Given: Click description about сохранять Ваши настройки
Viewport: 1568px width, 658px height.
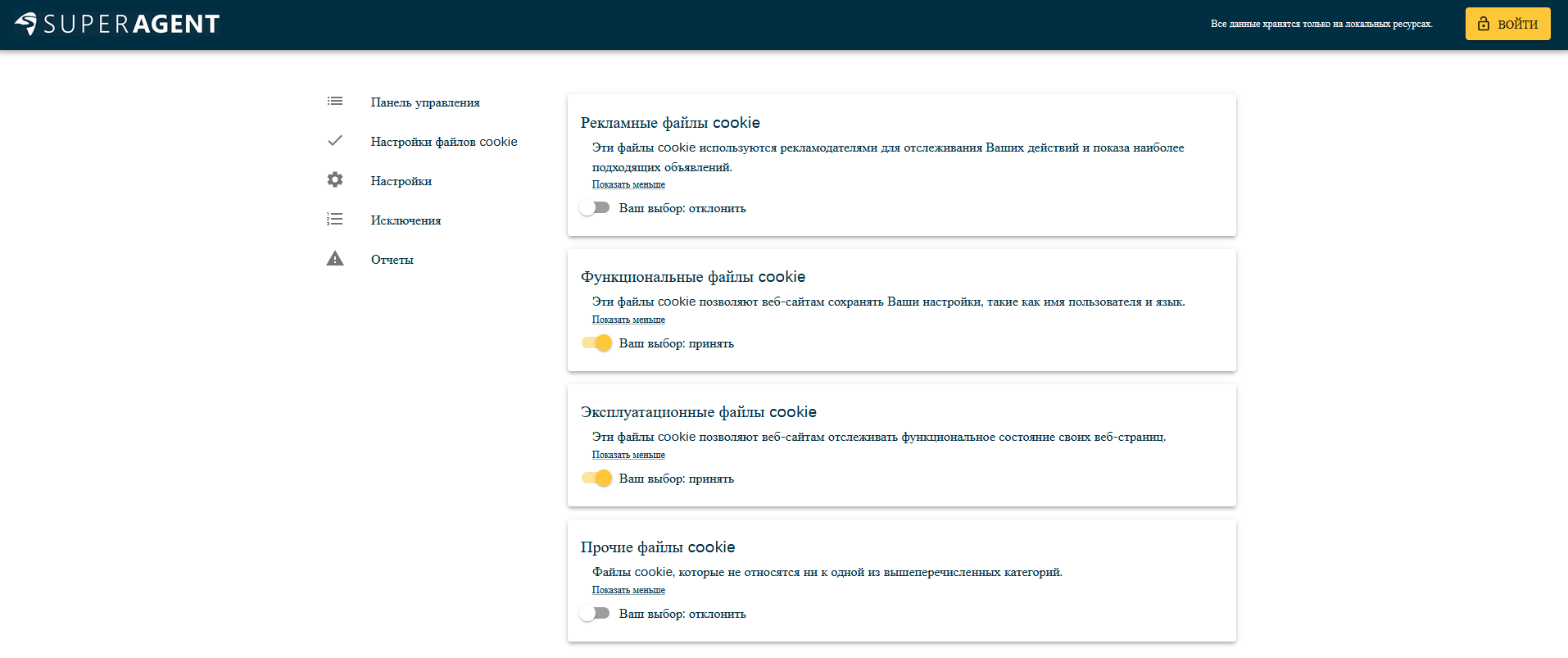Looking at the screenshot, I should 889,302.
